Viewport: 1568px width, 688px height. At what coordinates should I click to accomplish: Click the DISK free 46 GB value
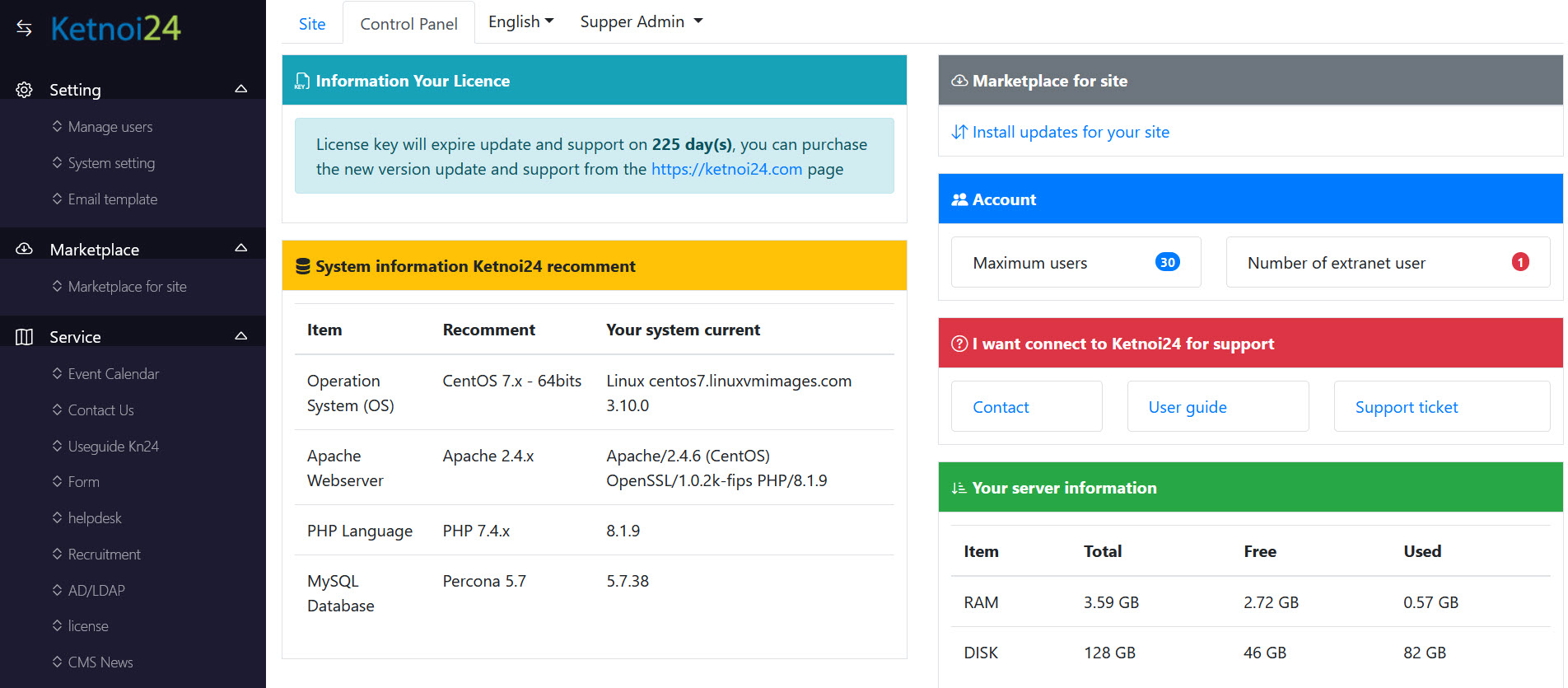click(x=1265, y=653)
